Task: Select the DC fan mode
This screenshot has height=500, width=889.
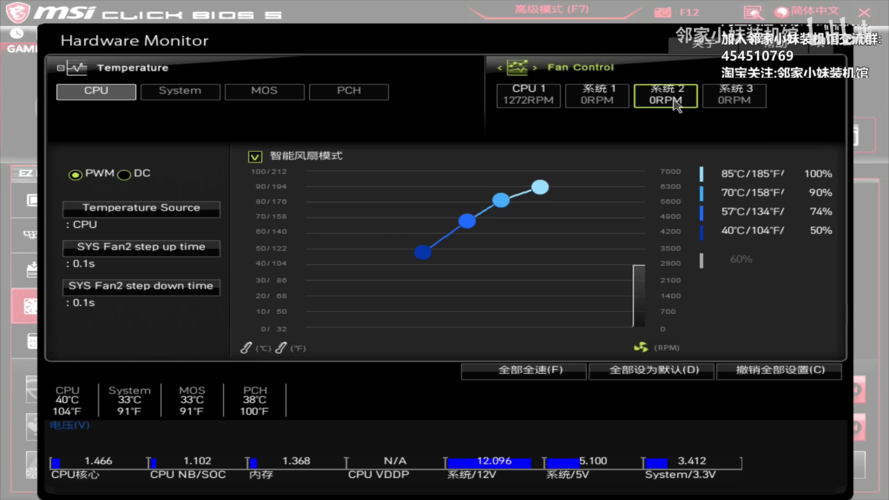Action: click(x=124, y=175)
